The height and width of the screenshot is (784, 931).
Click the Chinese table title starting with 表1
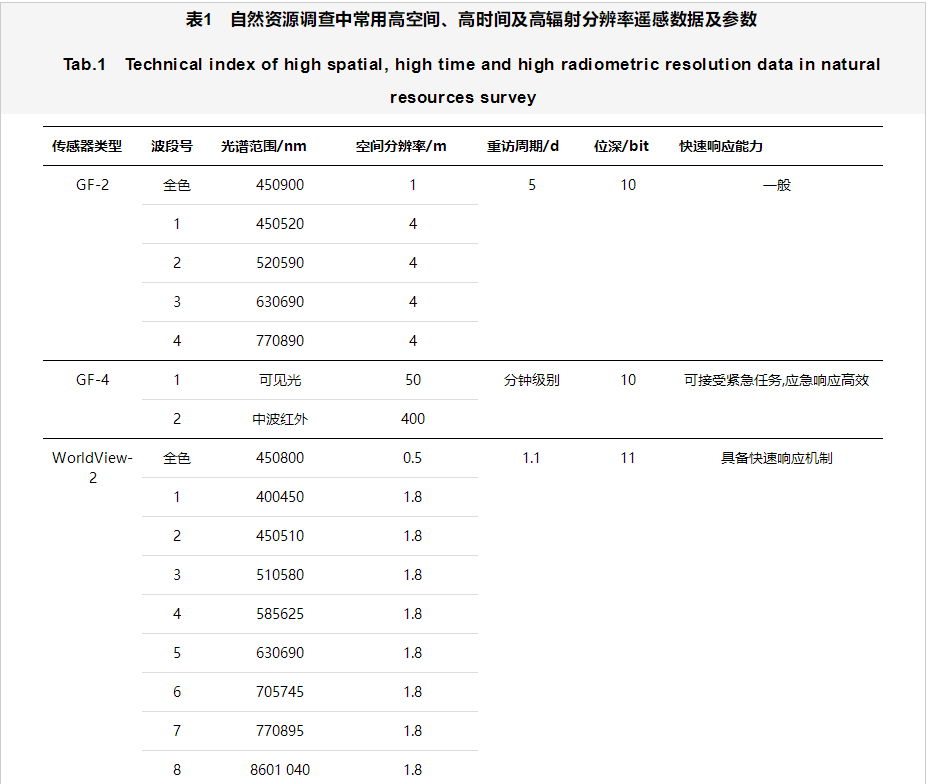tap(464, 19)
